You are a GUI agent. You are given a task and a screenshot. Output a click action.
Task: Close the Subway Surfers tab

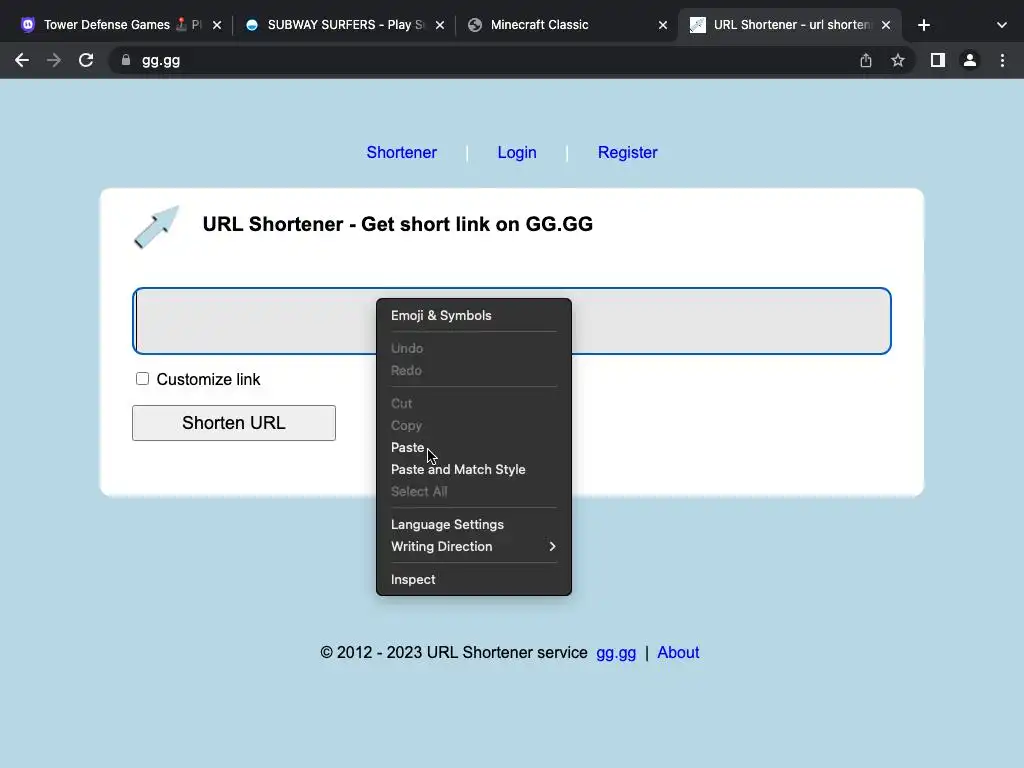click(440, 25)
